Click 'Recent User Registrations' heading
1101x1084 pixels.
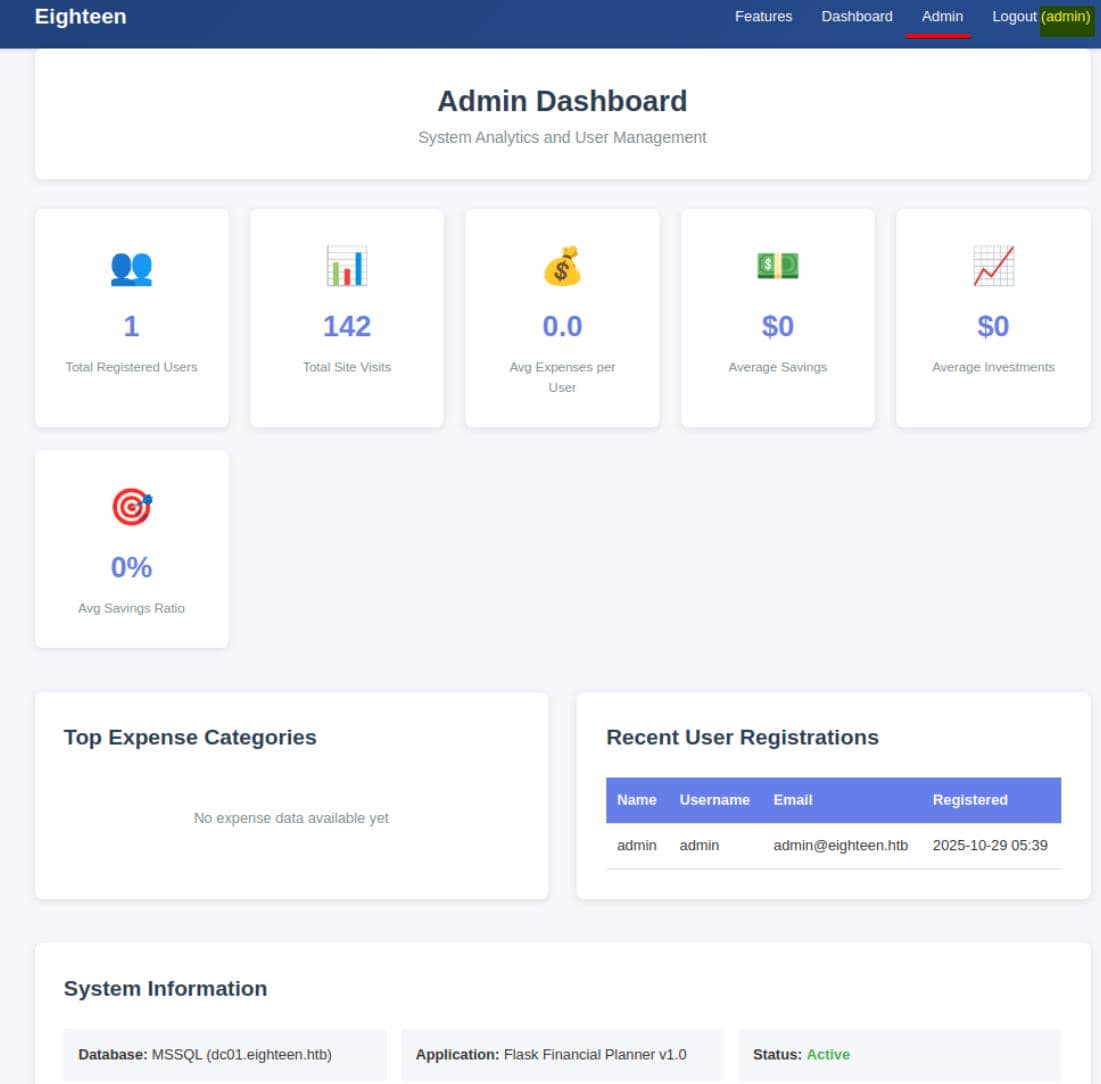tap(742, 737)
